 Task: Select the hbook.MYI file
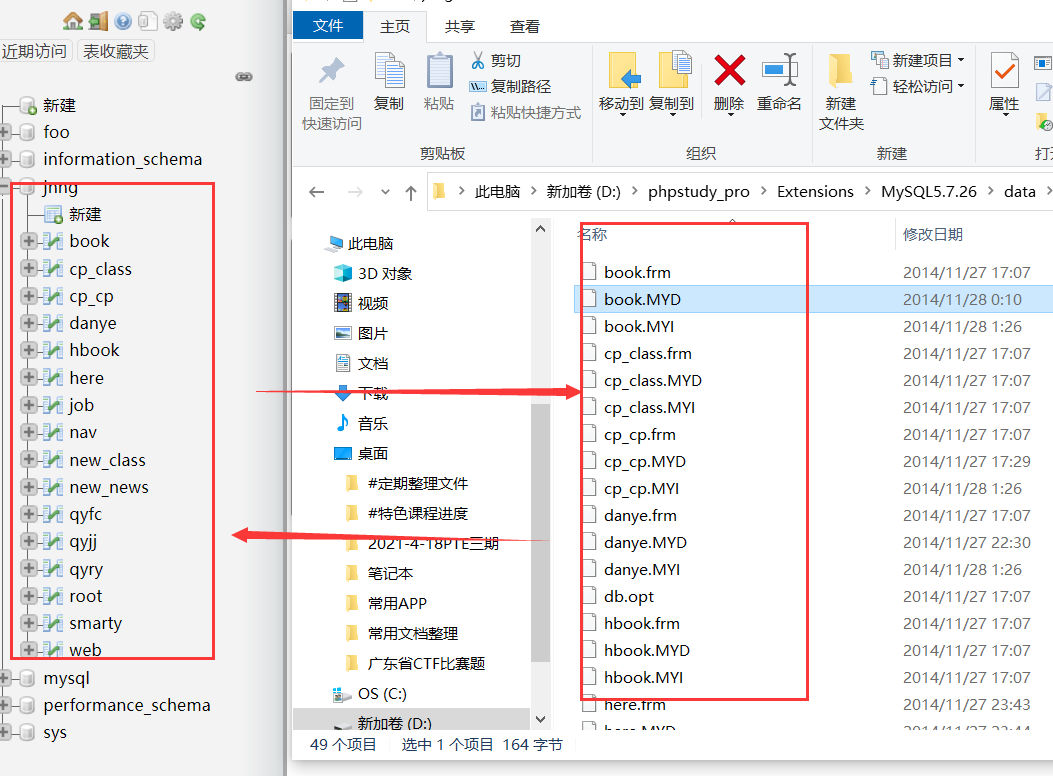coord(643,677)
